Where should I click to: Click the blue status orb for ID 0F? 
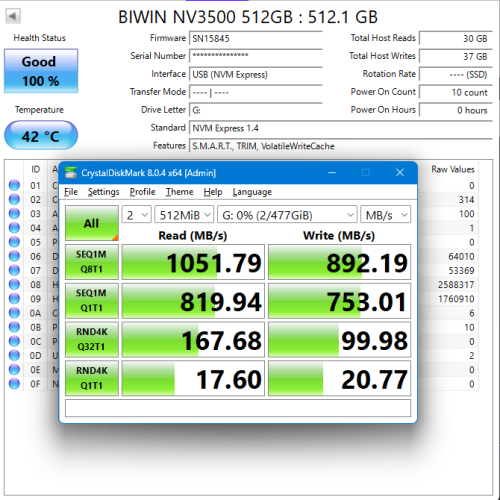click(x=14, y=384)
